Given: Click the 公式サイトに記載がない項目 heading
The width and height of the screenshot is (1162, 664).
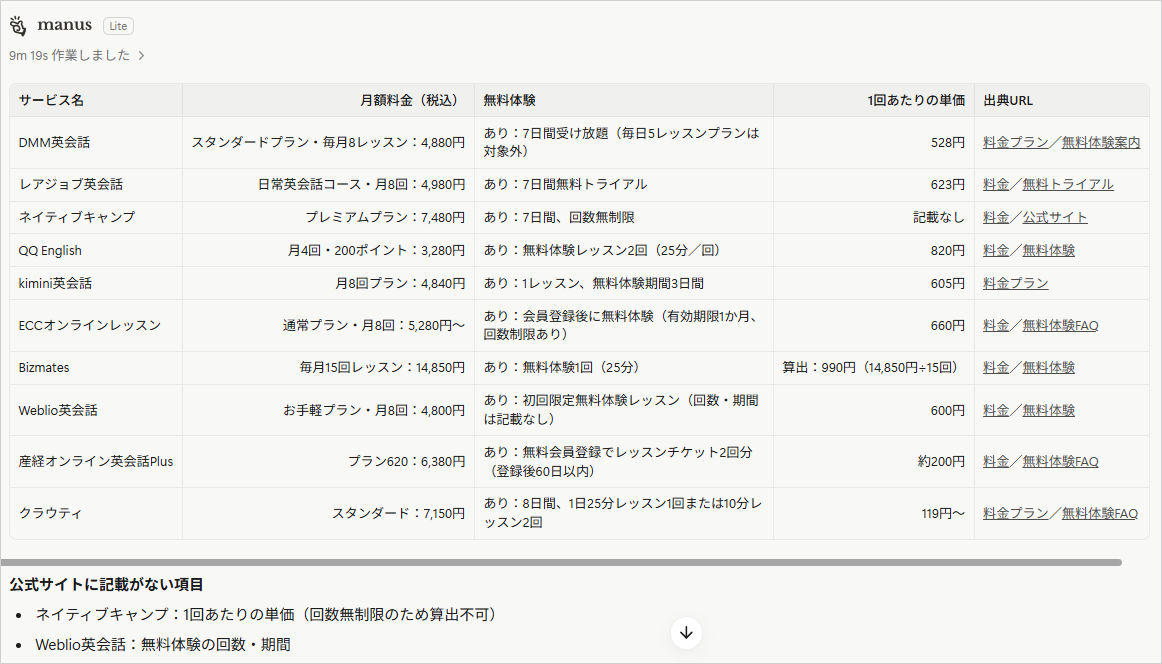Looking at the screenshot, I should pyautogui.click(x=106, y=585).
